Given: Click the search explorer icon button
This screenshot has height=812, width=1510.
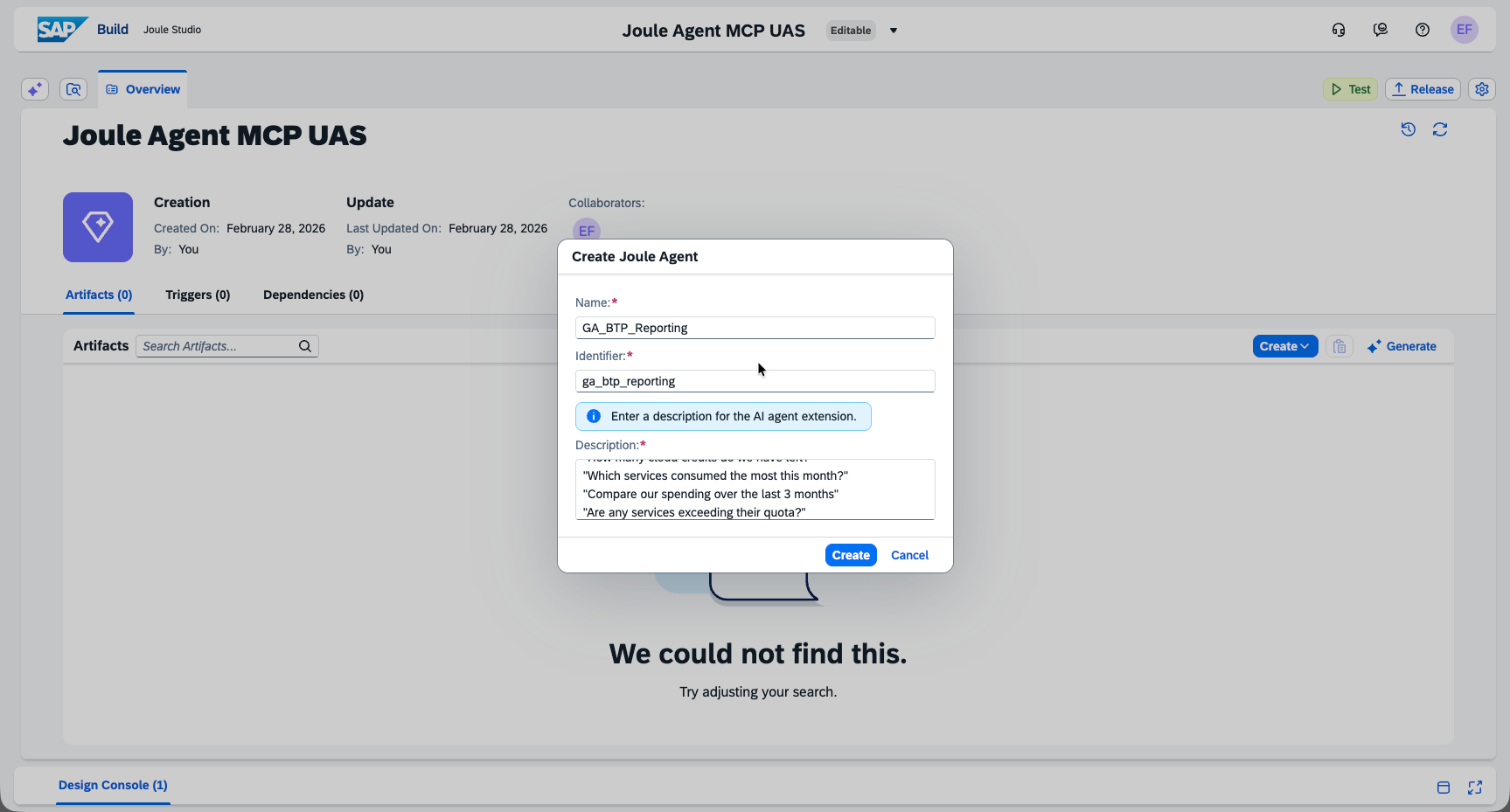Looking at the screenshot, I should click(x=73, y=89).
